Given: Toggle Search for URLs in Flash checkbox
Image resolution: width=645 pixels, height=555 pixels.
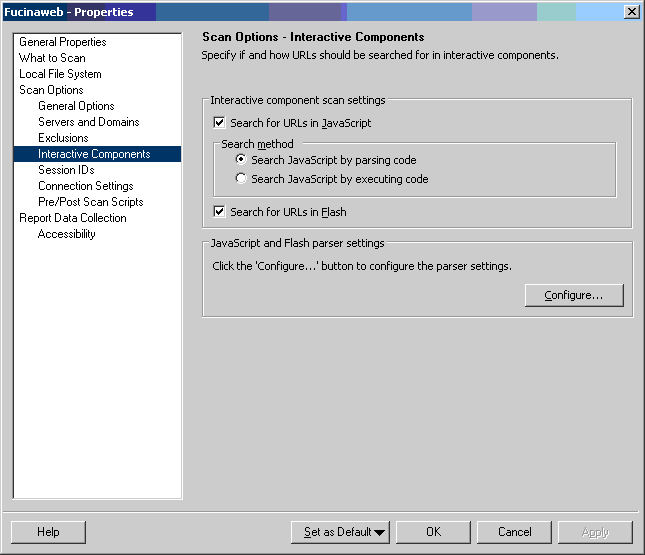Looking at the screenshot, I should pyautogui.click(x=220, y=212).
